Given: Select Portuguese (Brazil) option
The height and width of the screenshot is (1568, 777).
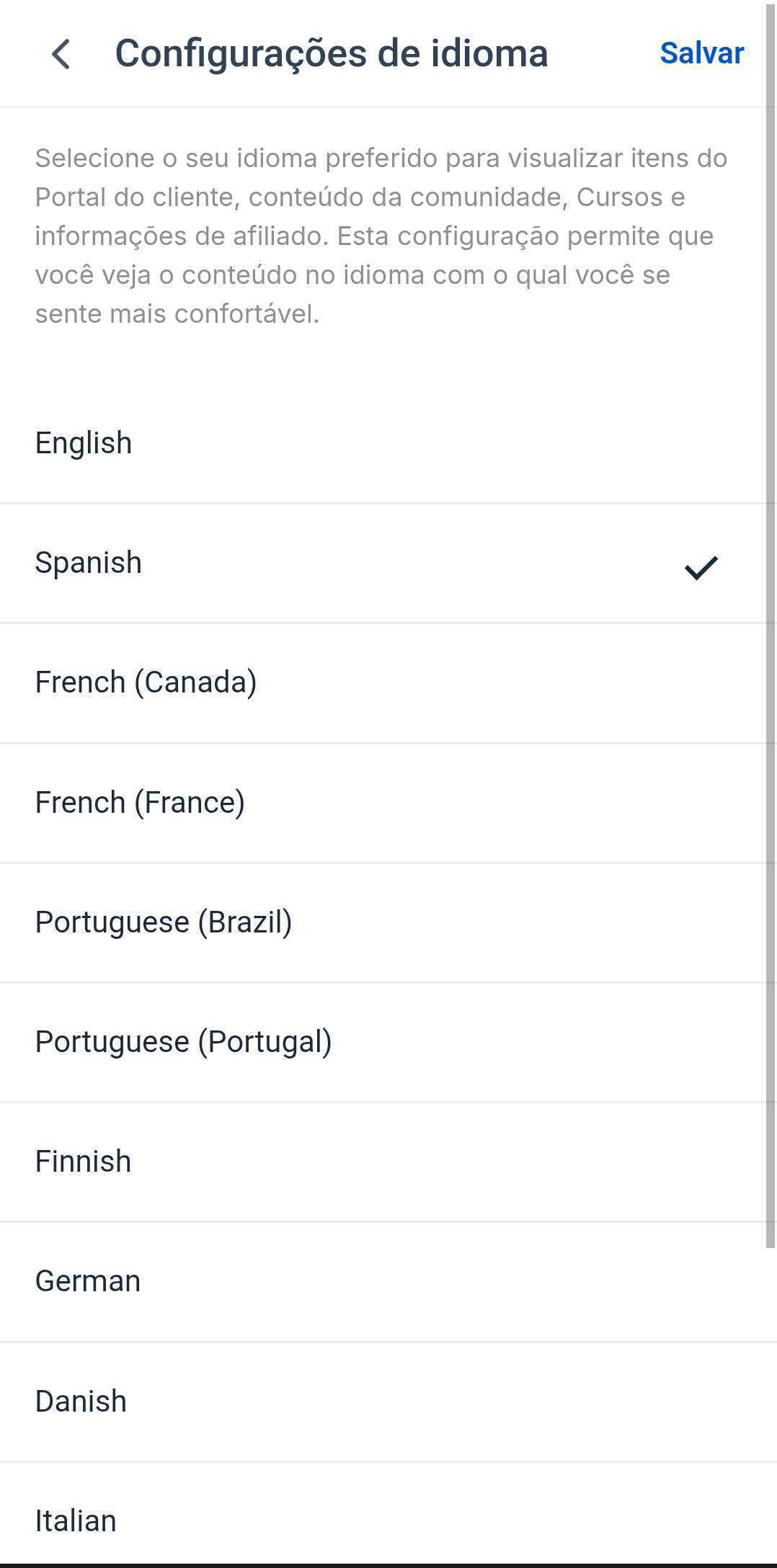Looking at the screenshot, I should pos(164,922).
